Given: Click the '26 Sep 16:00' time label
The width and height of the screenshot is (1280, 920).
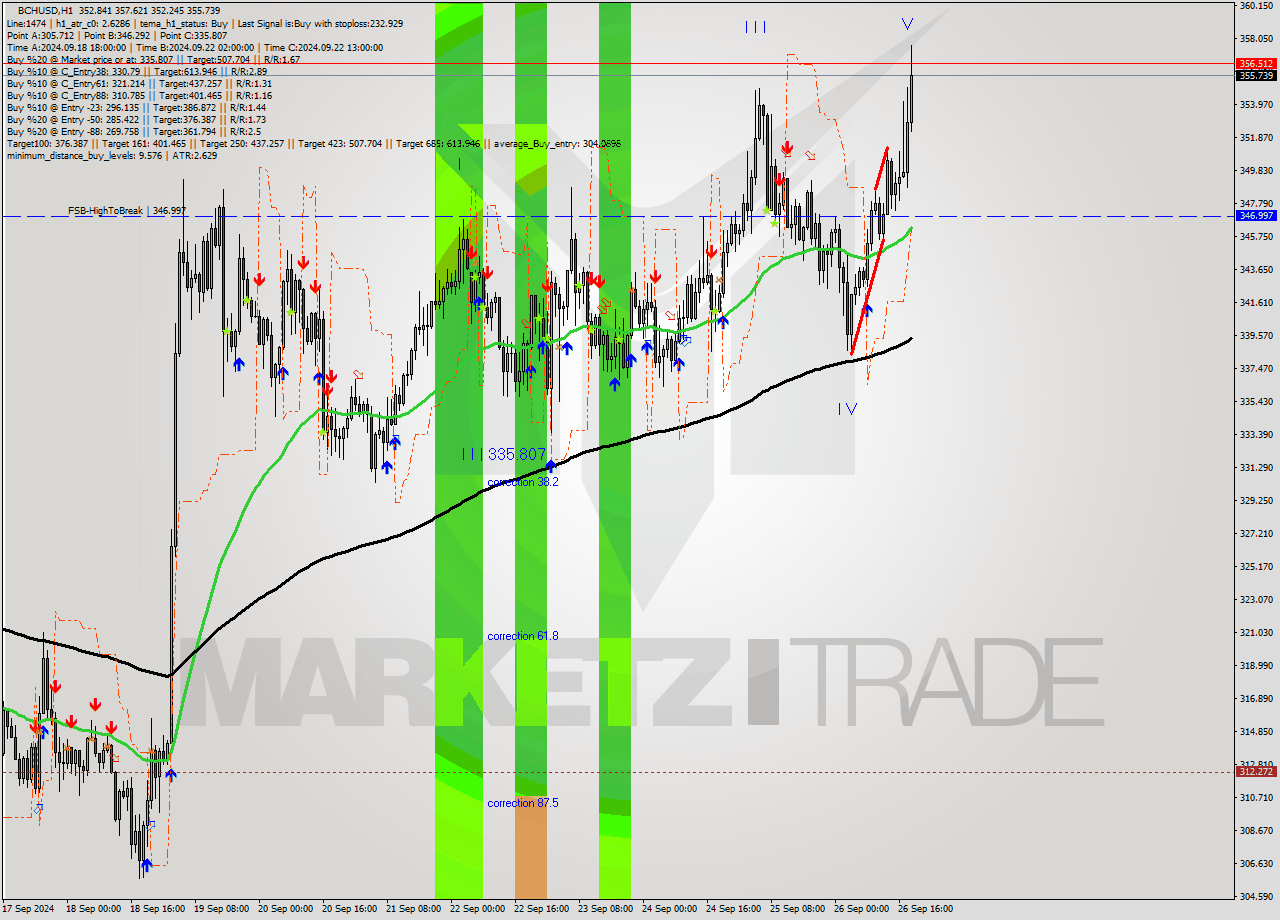Looking at the screenshot, I should click(x=924, y=909).
